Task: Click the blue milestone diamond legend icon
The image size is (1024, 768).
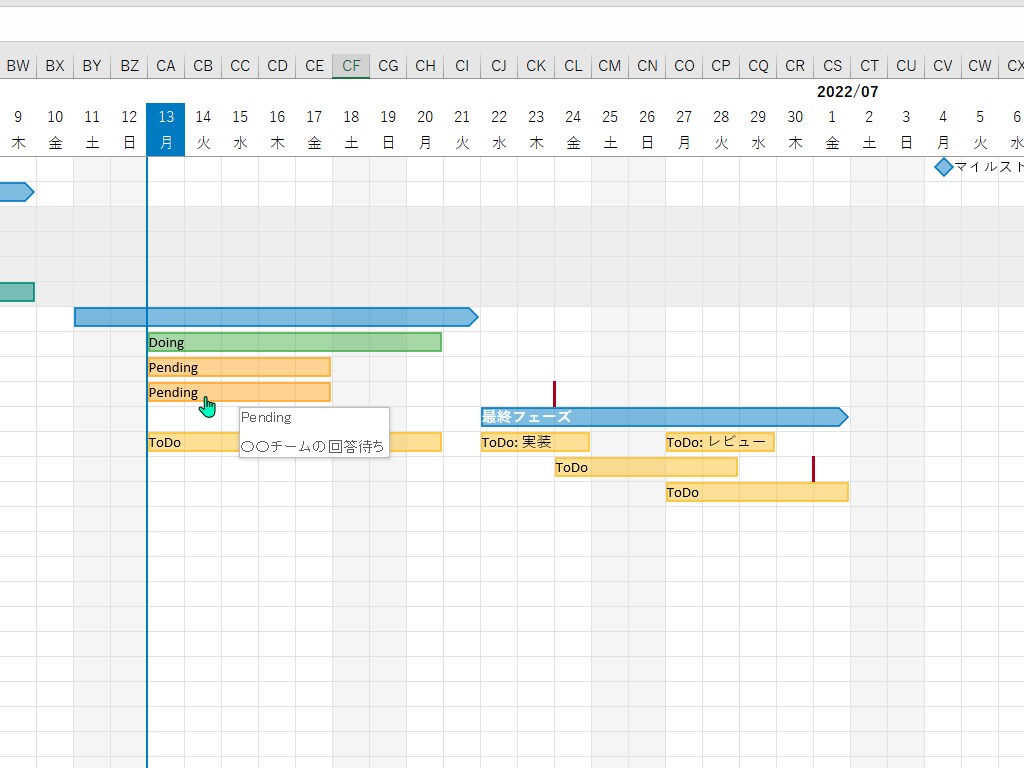Action: pyautogui.click(x=943, y=167)
